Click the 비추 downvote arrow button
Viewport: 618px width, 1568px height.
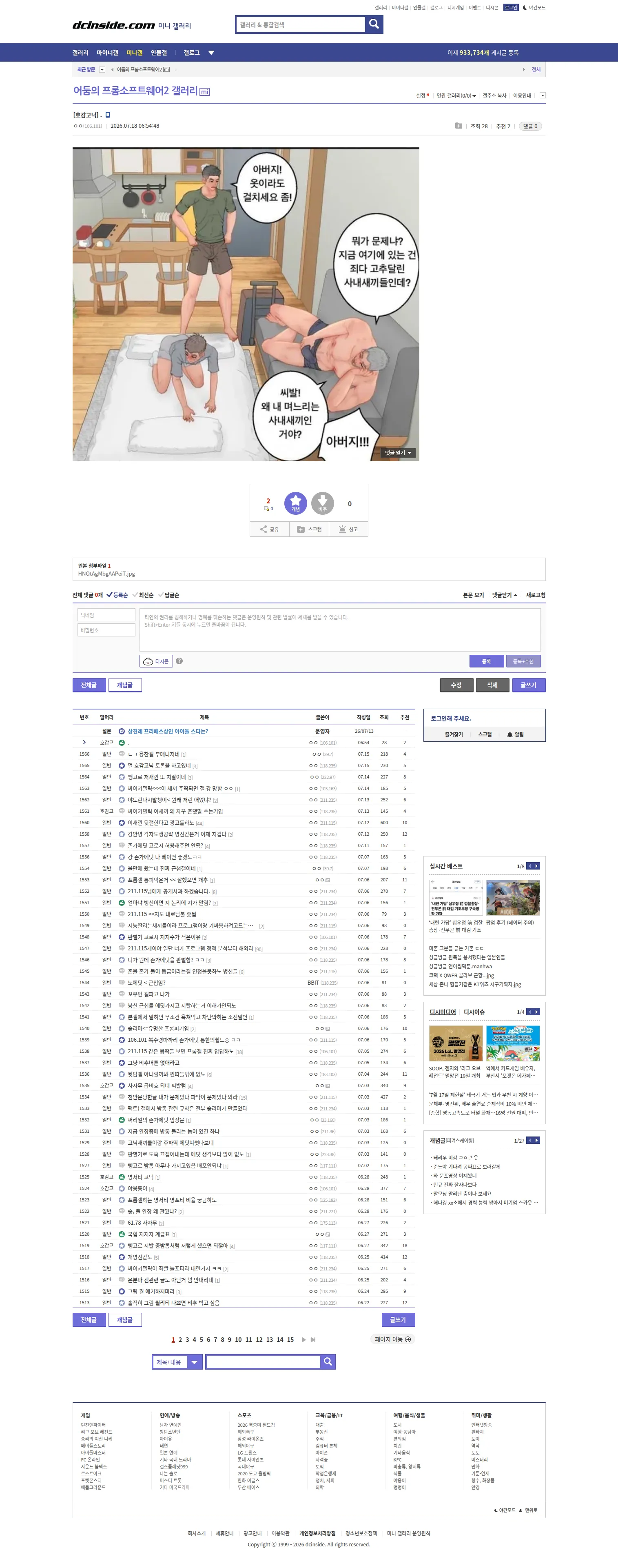point(322,503)
